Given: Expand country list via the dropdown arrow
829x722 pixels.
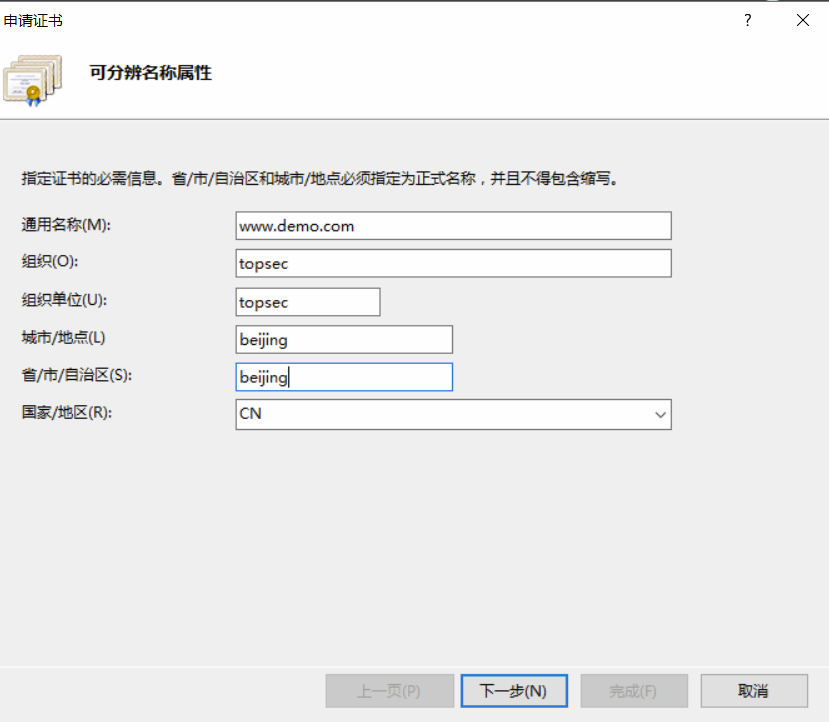Looking at the screenshot, I should point(660,414).
